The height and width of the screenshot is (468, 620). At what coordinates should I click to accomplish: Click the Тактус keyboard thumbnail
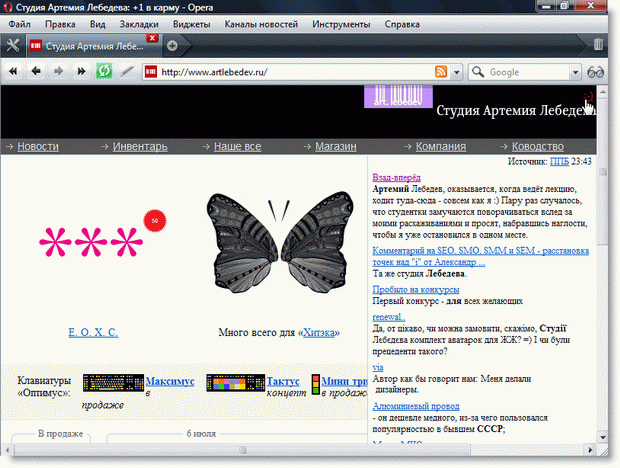(236, 383)
